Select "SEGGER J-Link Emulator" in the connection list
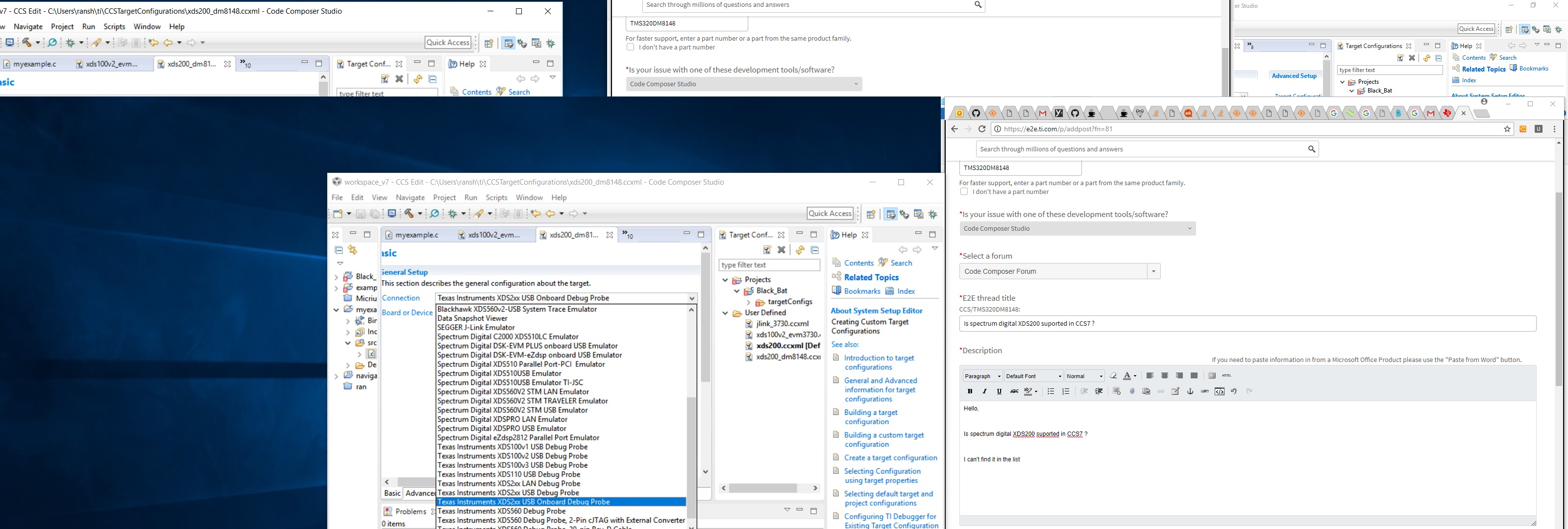Viewport: 1568px width, 529px height. pyautogui.click(x=477, y=328)
